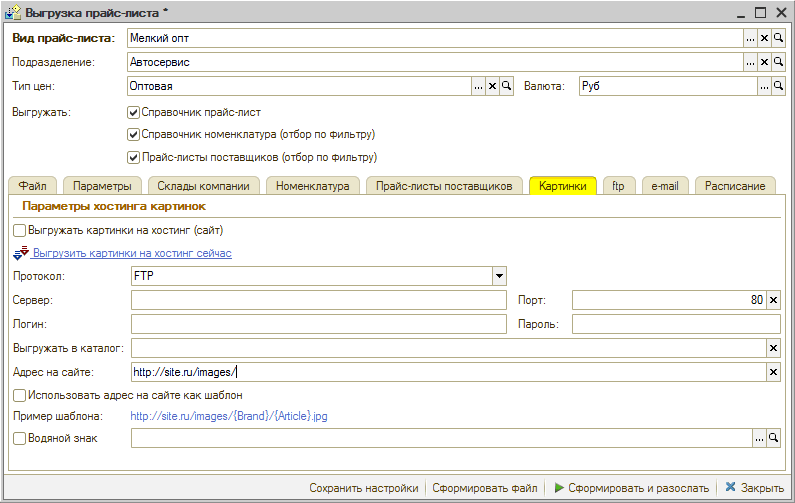This screenshot has width=795, height=503.
Task: Clear the Адрес на сайте field
Action: click(772, 372)
